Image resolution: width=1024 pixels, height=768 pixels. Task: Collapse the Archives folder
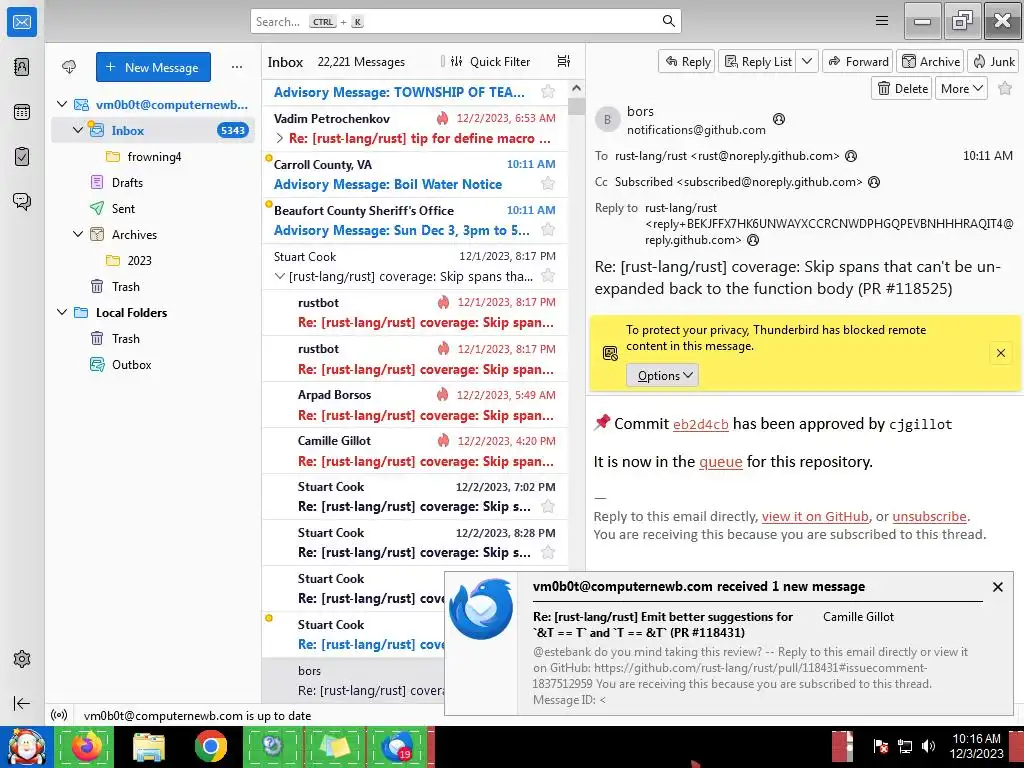coord(78,234)
